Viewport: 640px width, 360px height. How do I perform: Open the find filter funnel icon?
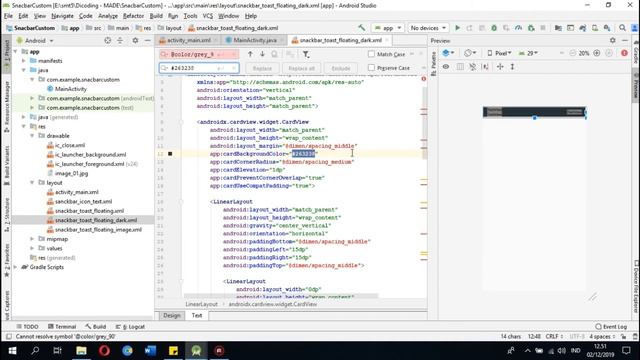(x=306, y=54)
